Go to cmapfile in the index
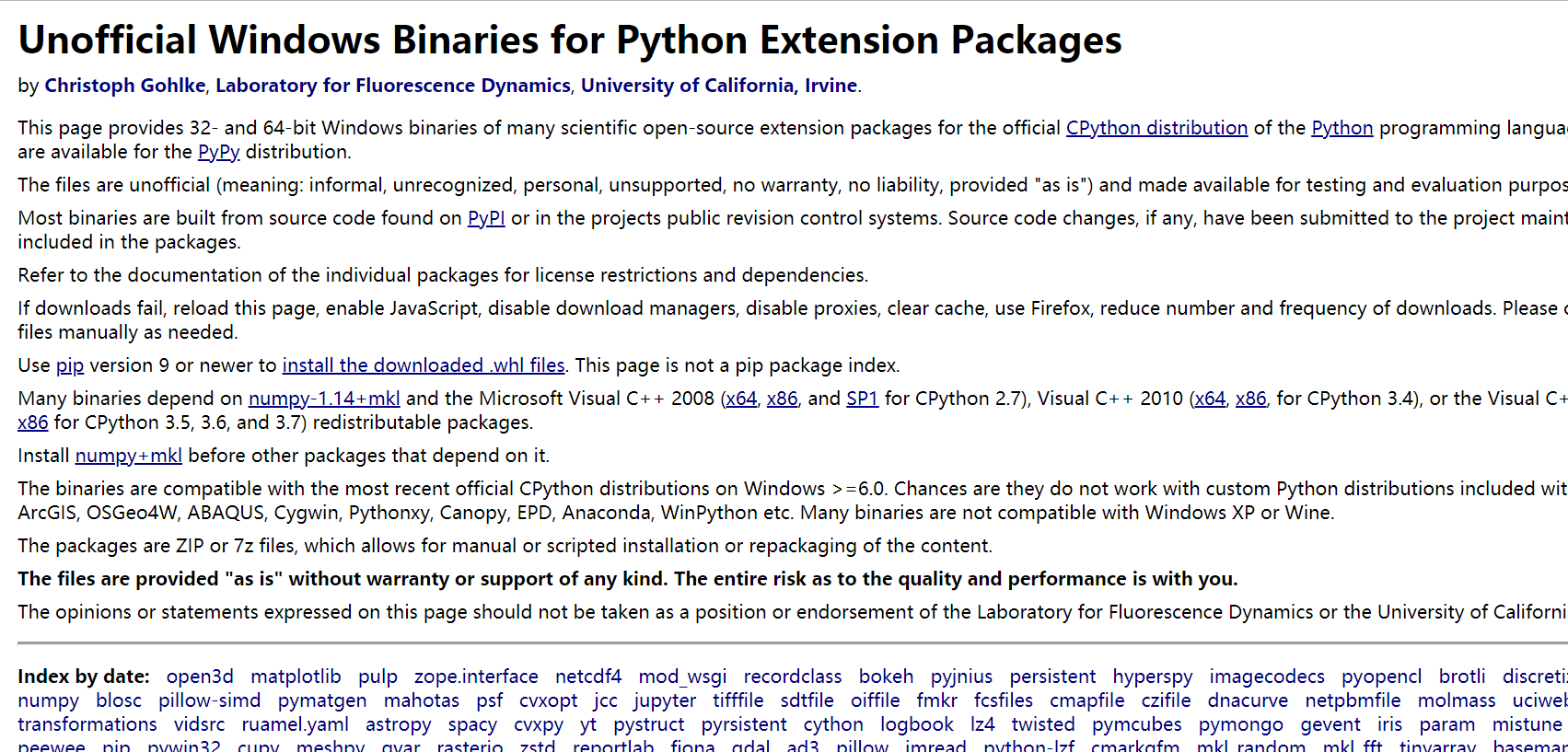Image resolution: width=1568 pixels, height=752 pixels. (x=1087, y=700)
